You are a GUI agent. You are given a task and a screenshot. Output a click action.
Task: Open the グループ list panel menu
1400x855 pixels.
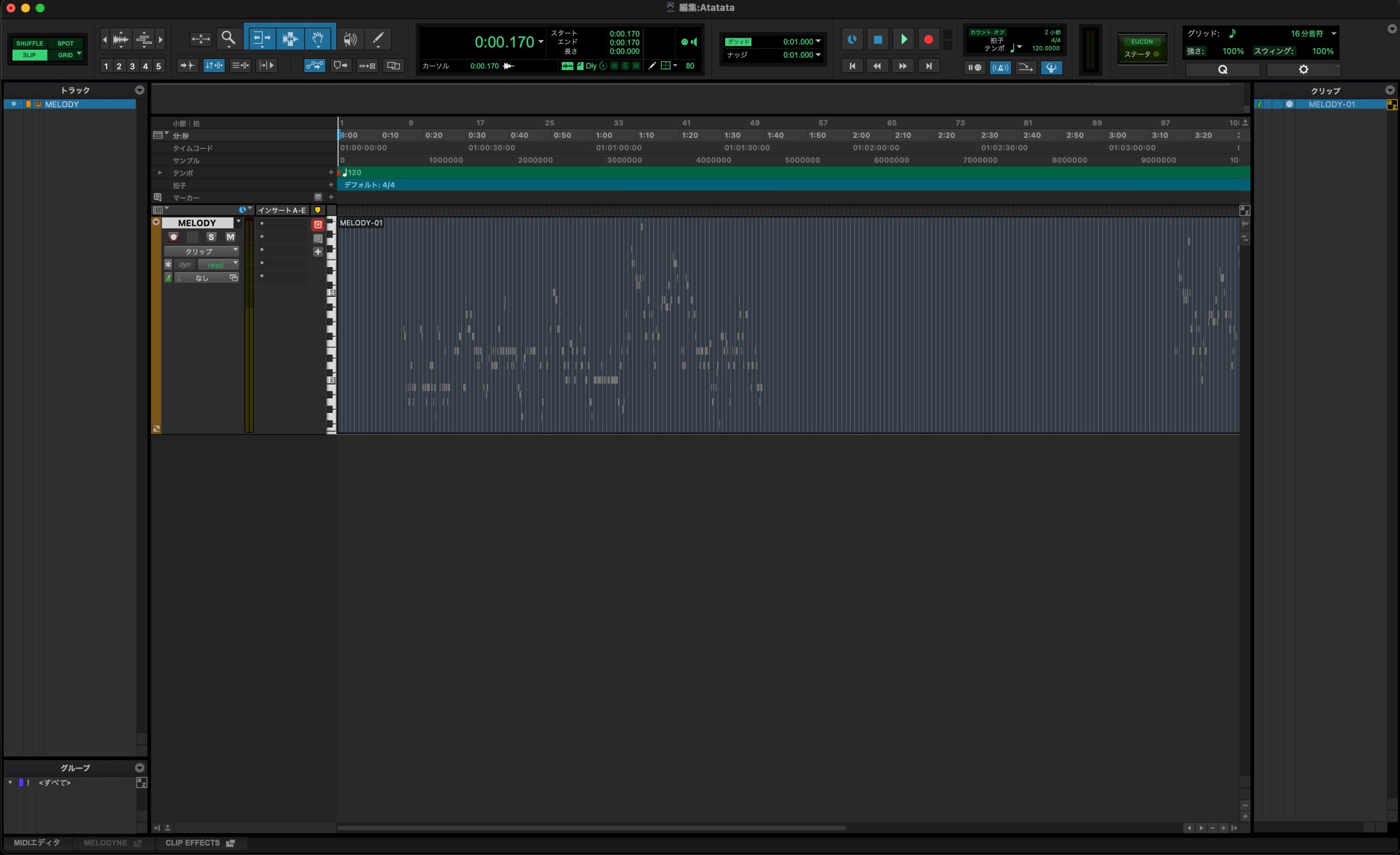click(x=139, y=767)
